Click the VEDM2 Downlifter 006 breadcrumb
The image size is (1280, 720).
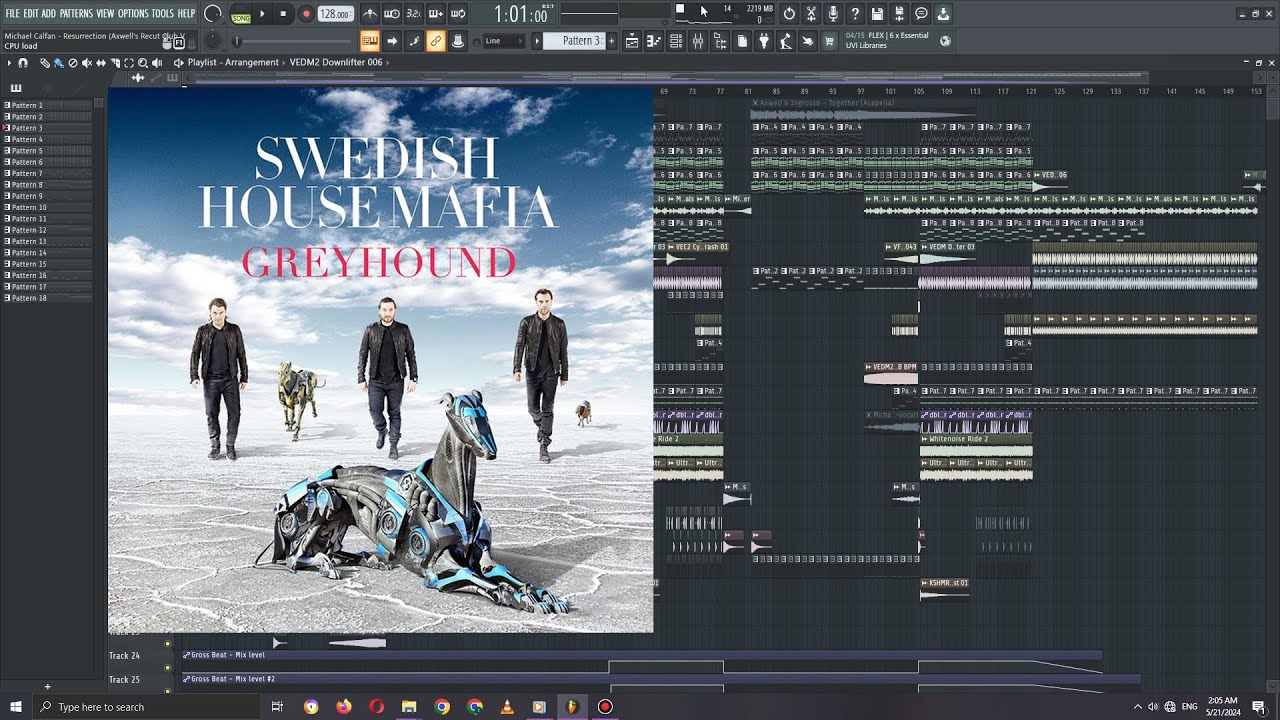point(336,62)
